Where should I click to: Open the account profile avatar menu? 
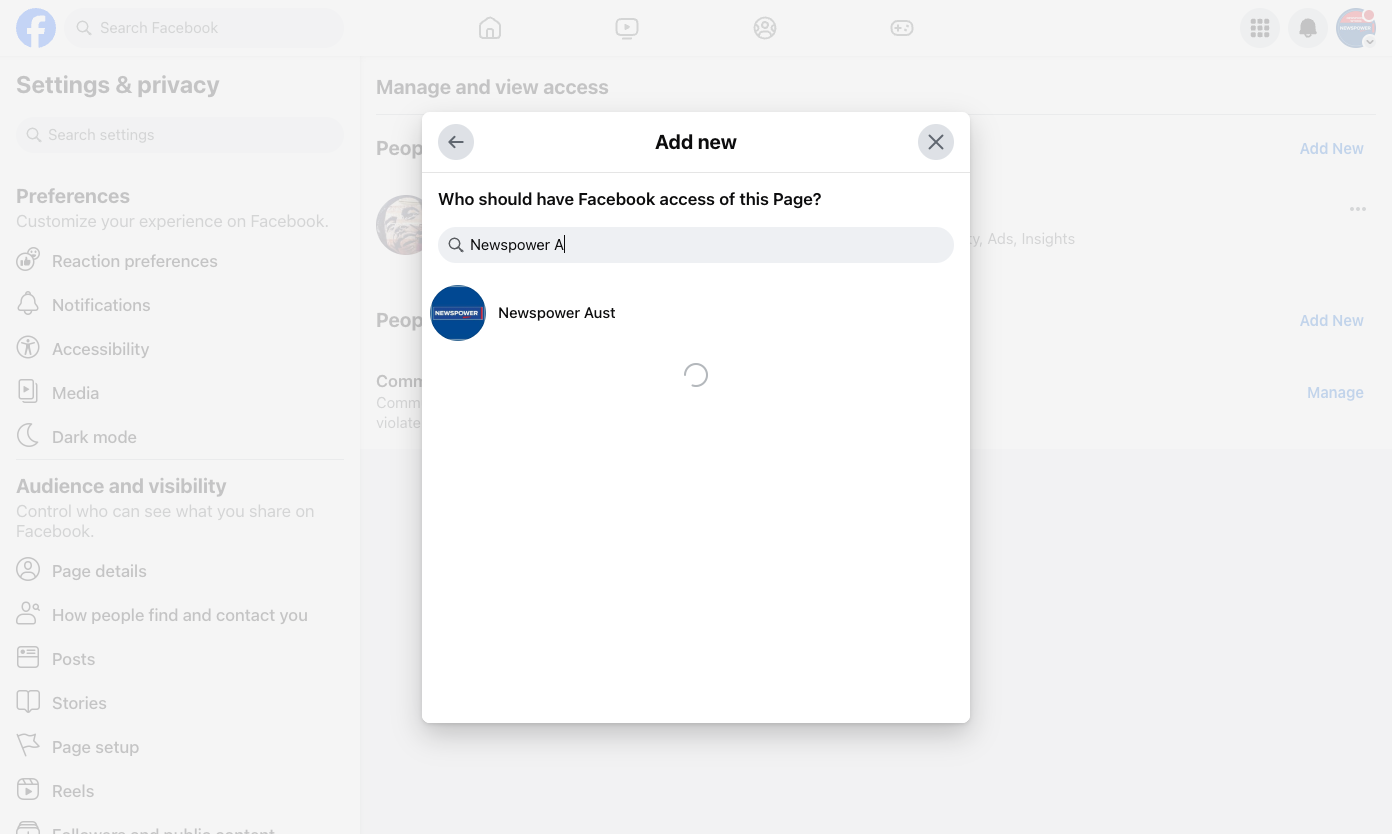pyautogui.click(x=1356, y=28)
